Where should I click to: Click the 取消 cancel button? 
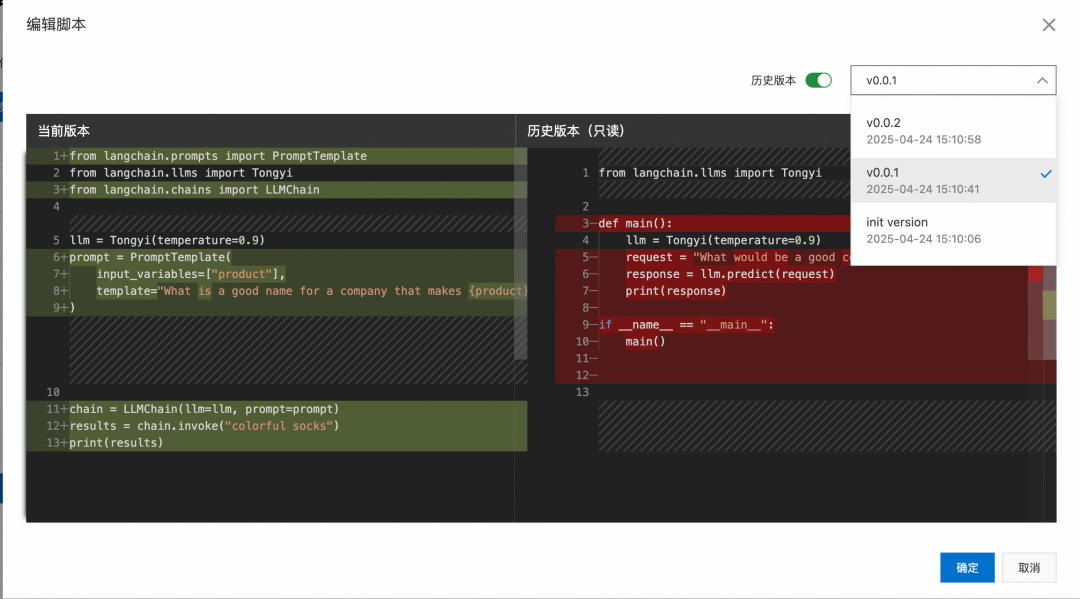point(1029,568)
